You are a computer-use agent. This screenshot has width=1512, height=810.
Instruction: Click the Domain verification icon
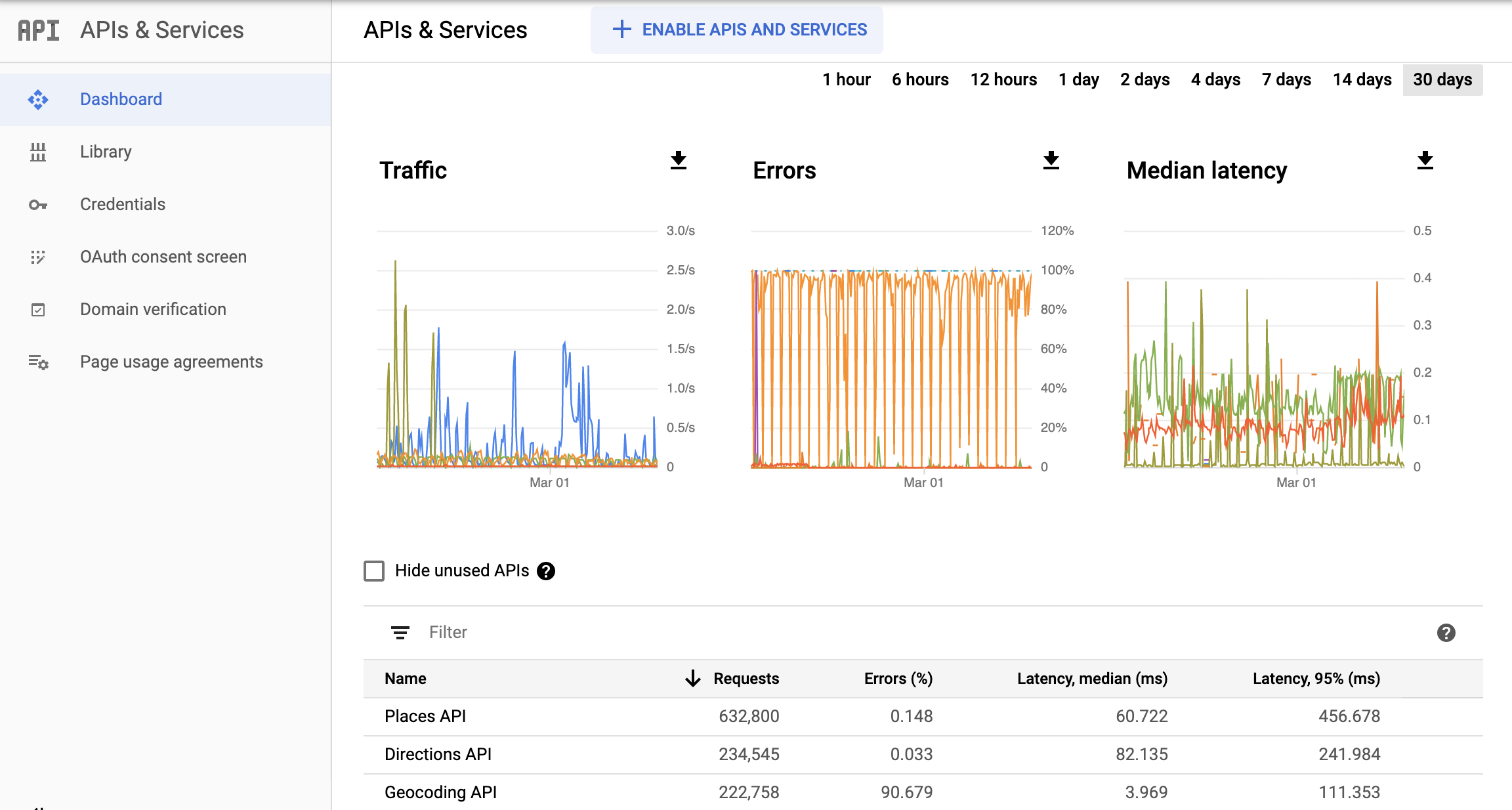tap(38, 308)
